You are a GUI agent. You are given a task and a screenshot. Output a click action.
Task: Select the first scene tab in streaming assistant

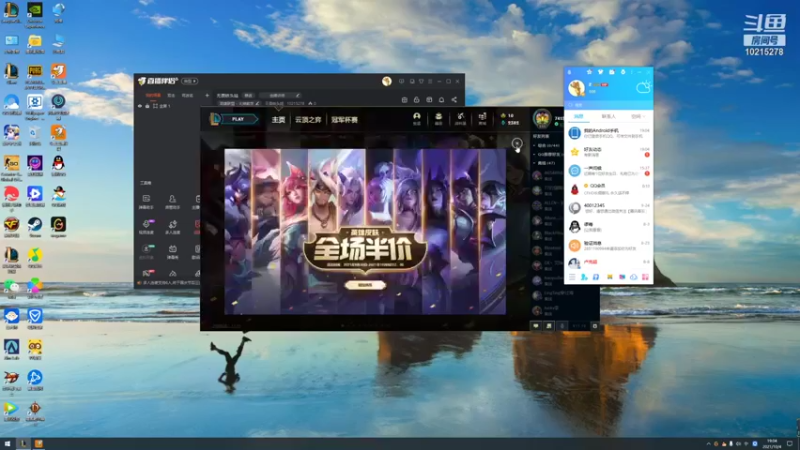(x=153, y=95)
